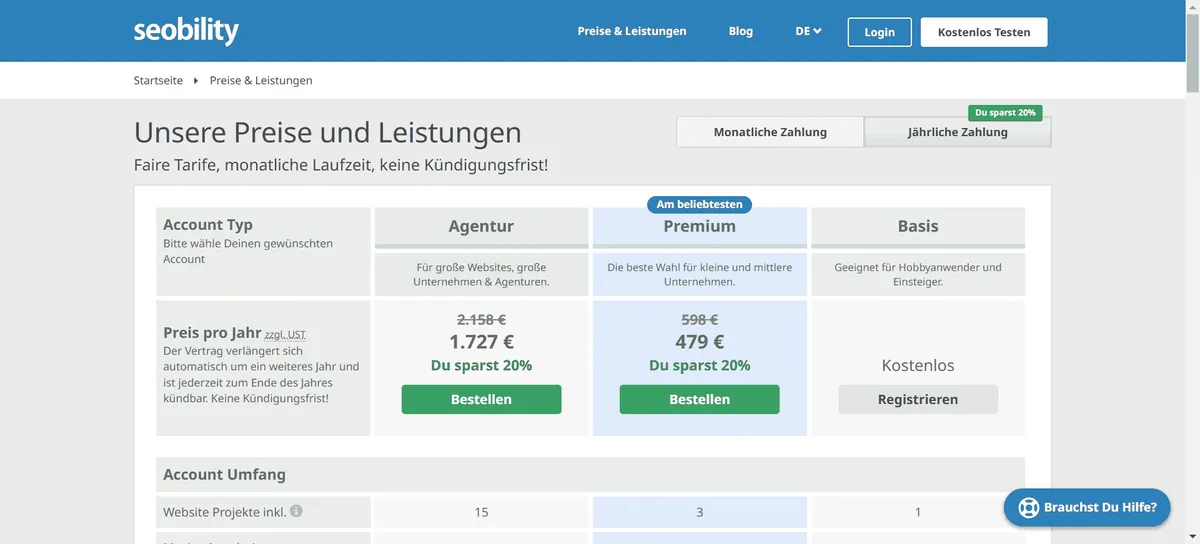Click the Am beliebtesten badge
The width and height of the screenshot is (1200, 544).
pos(700,204)
